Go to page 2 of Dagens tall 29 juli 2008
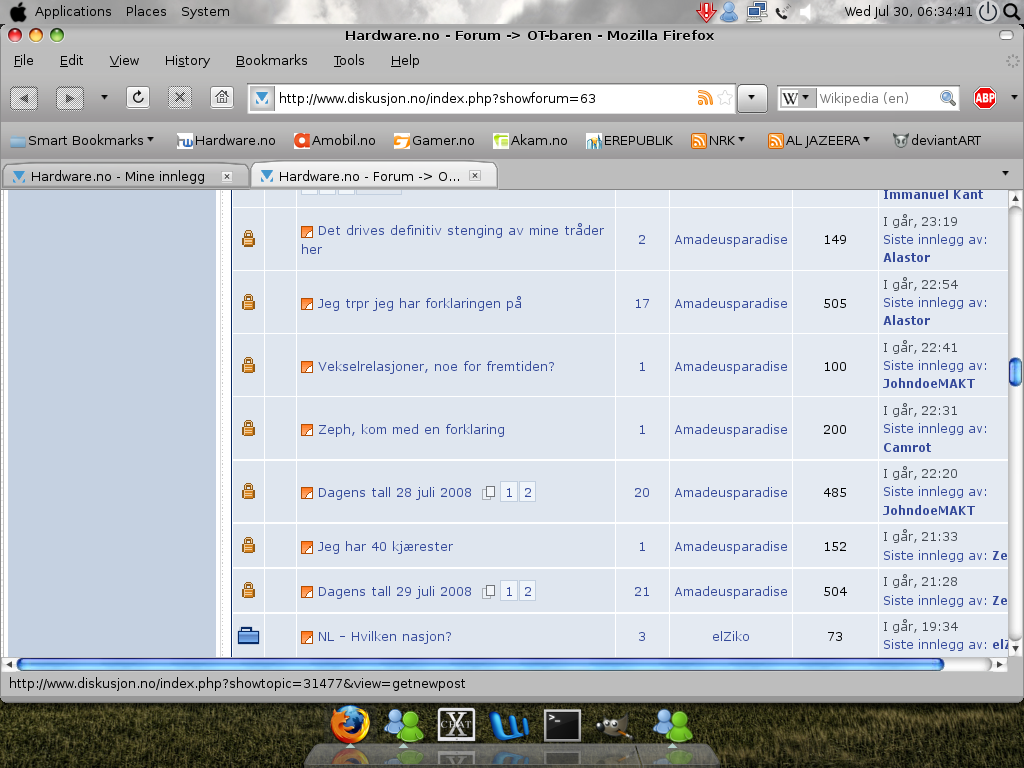Screen dimensions: 1024x768 528,592
